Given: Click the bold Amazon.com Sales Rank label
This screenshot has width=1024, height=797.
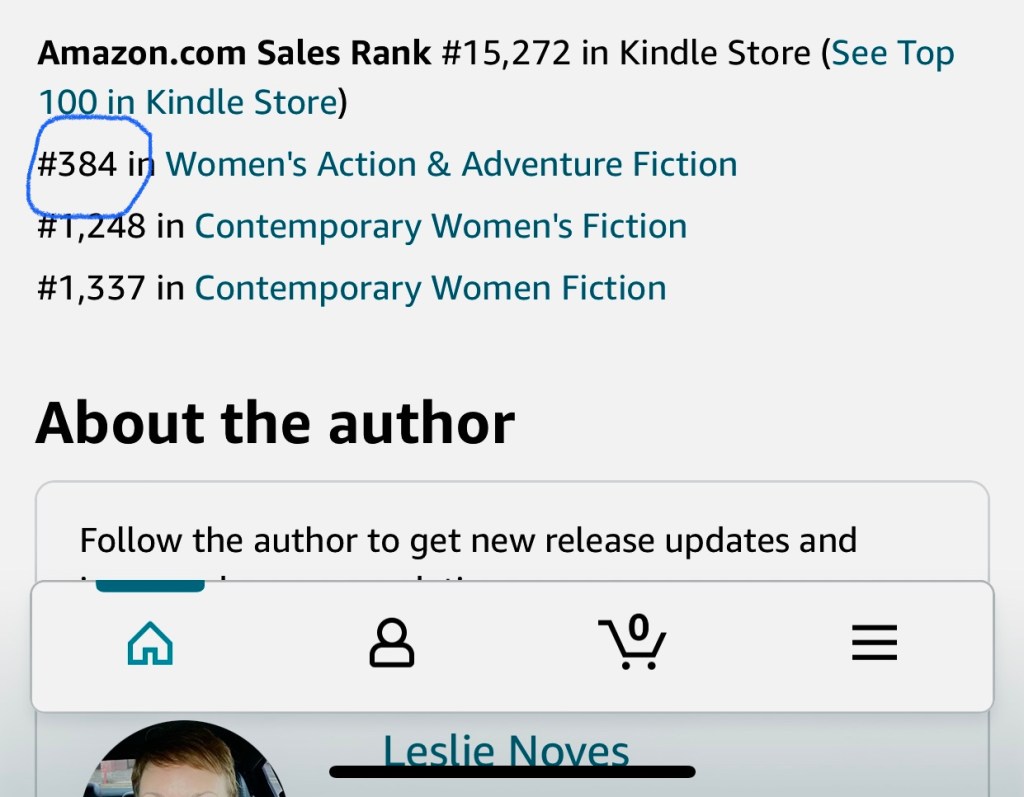Looking at the screenshot, I should click(x=235, y=52).
